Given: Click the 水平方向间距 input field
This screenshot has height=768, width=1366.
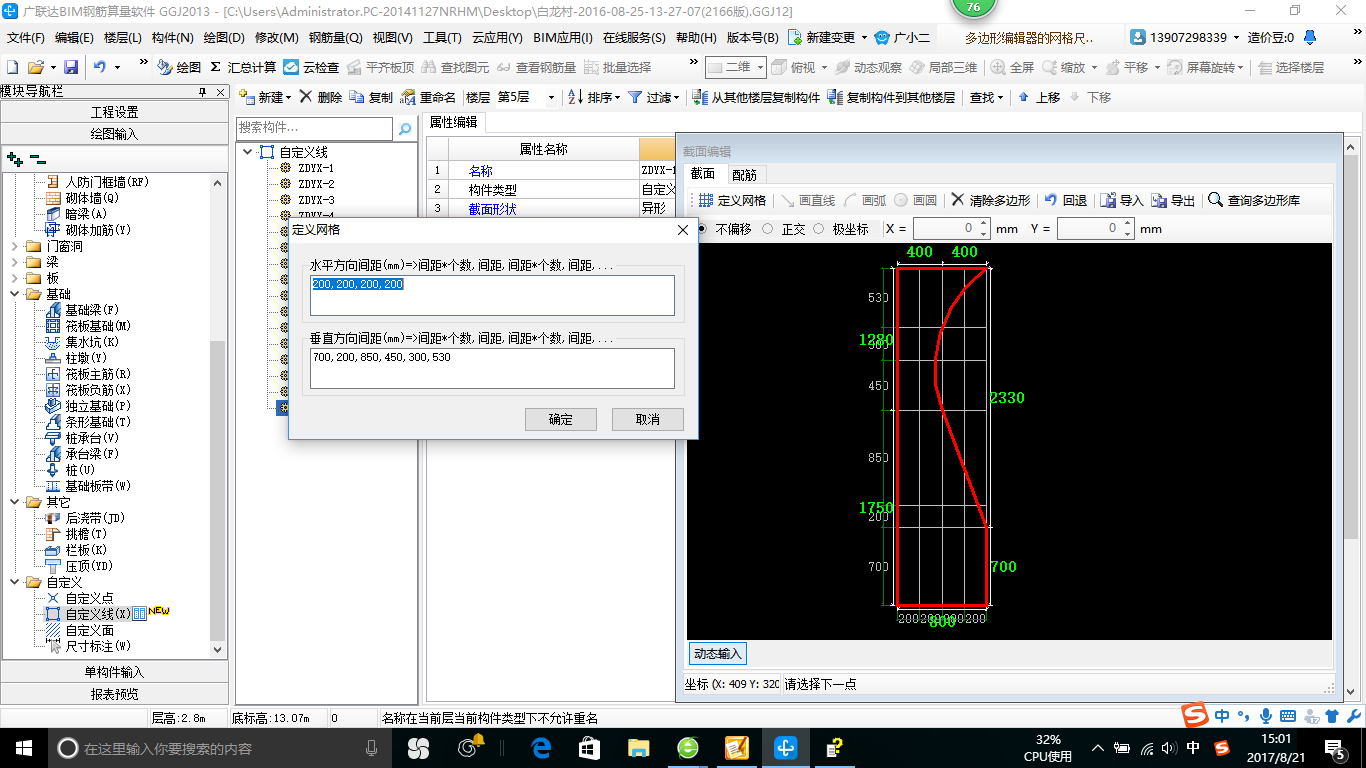Looking at the screenshot, I should point(492,296).
